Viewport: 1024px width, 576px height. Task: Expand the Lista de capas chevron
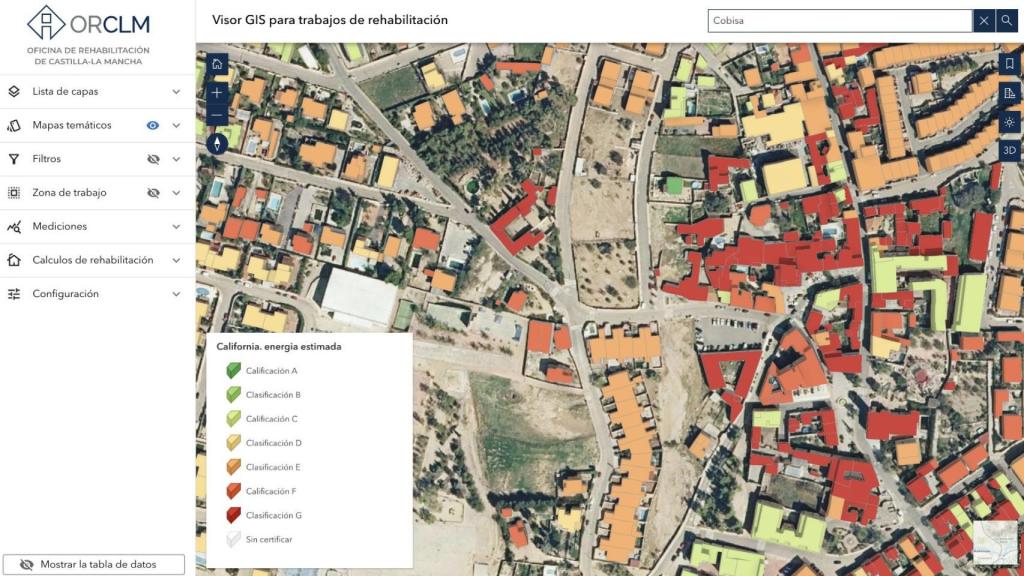pos(176,92)
